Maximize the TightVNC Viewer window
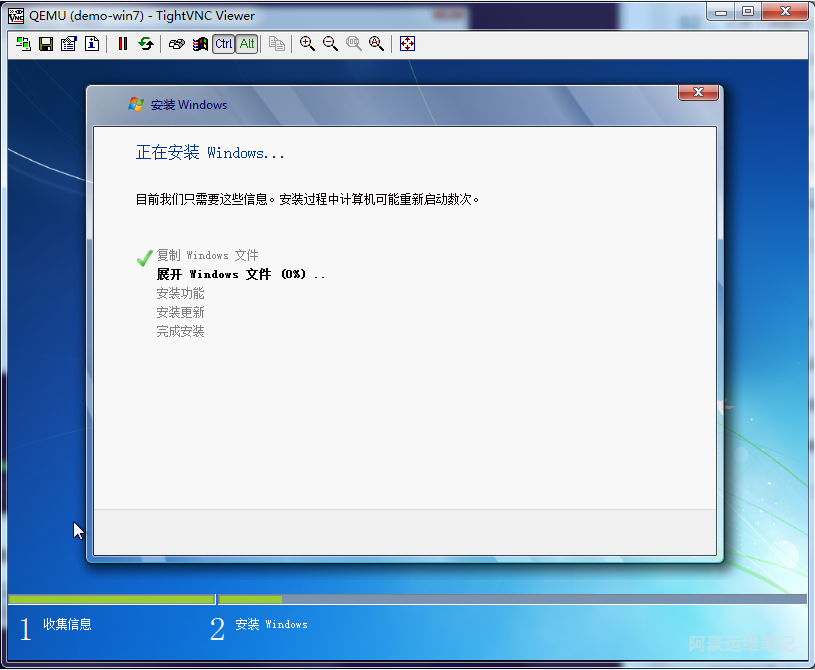The image size is (815, 670). pos(747,11)
